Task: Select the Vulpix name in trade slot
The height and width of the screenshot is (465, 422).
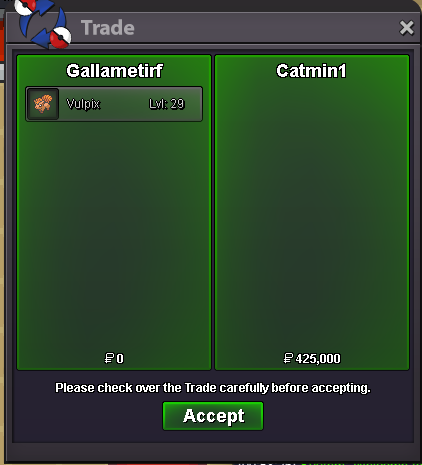Action: click(83, 104)
